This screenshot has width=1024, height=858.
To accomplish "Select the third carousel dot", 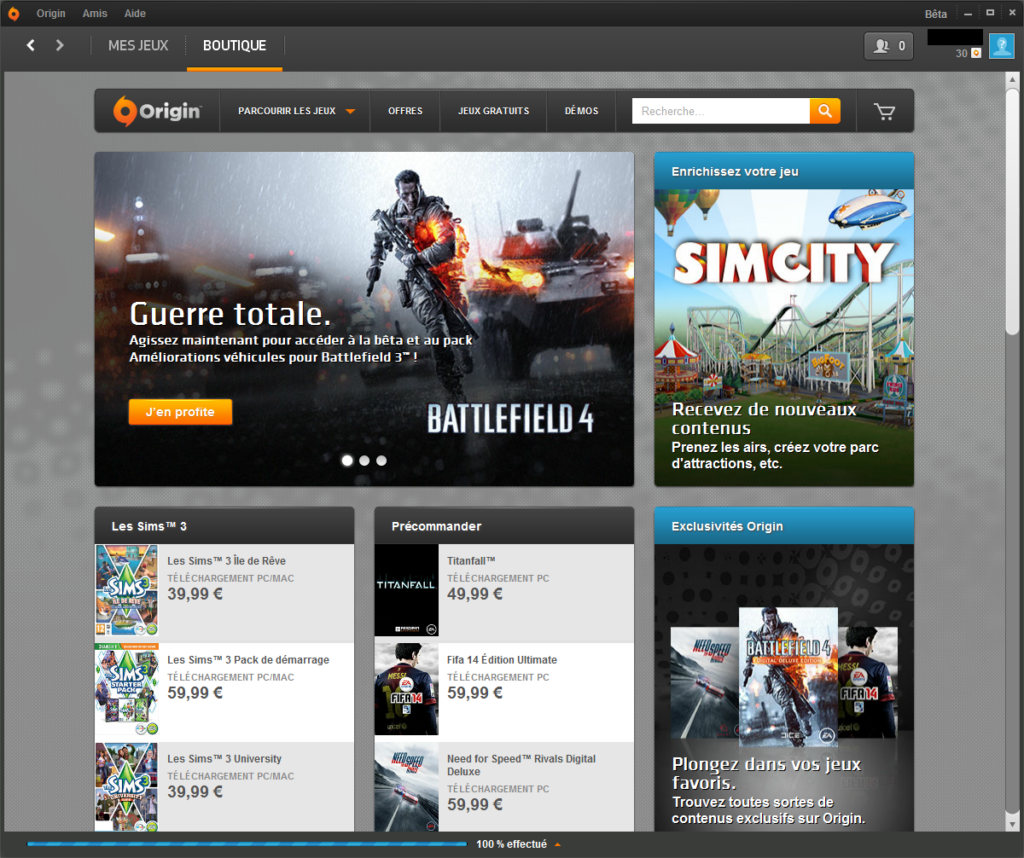I will 381,460.
